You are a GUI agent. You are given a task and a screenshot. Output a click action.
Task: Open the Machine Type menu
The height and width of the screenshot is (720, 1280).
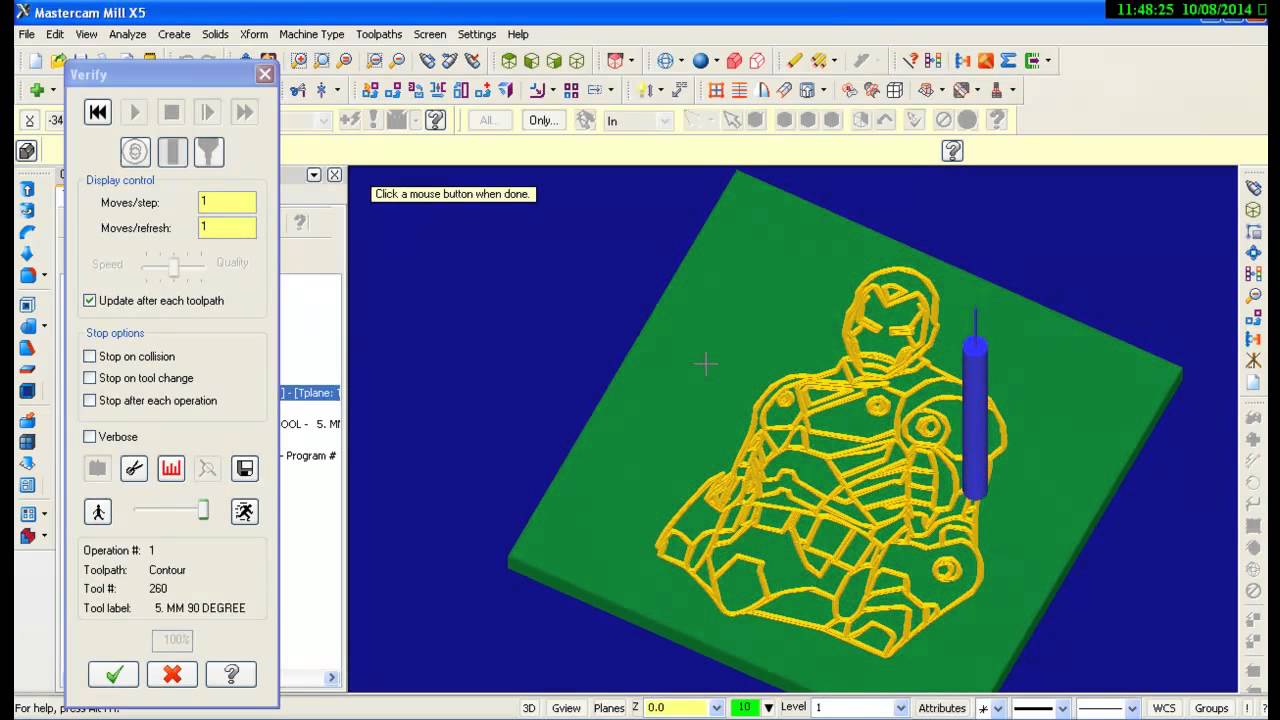(312, 34)
